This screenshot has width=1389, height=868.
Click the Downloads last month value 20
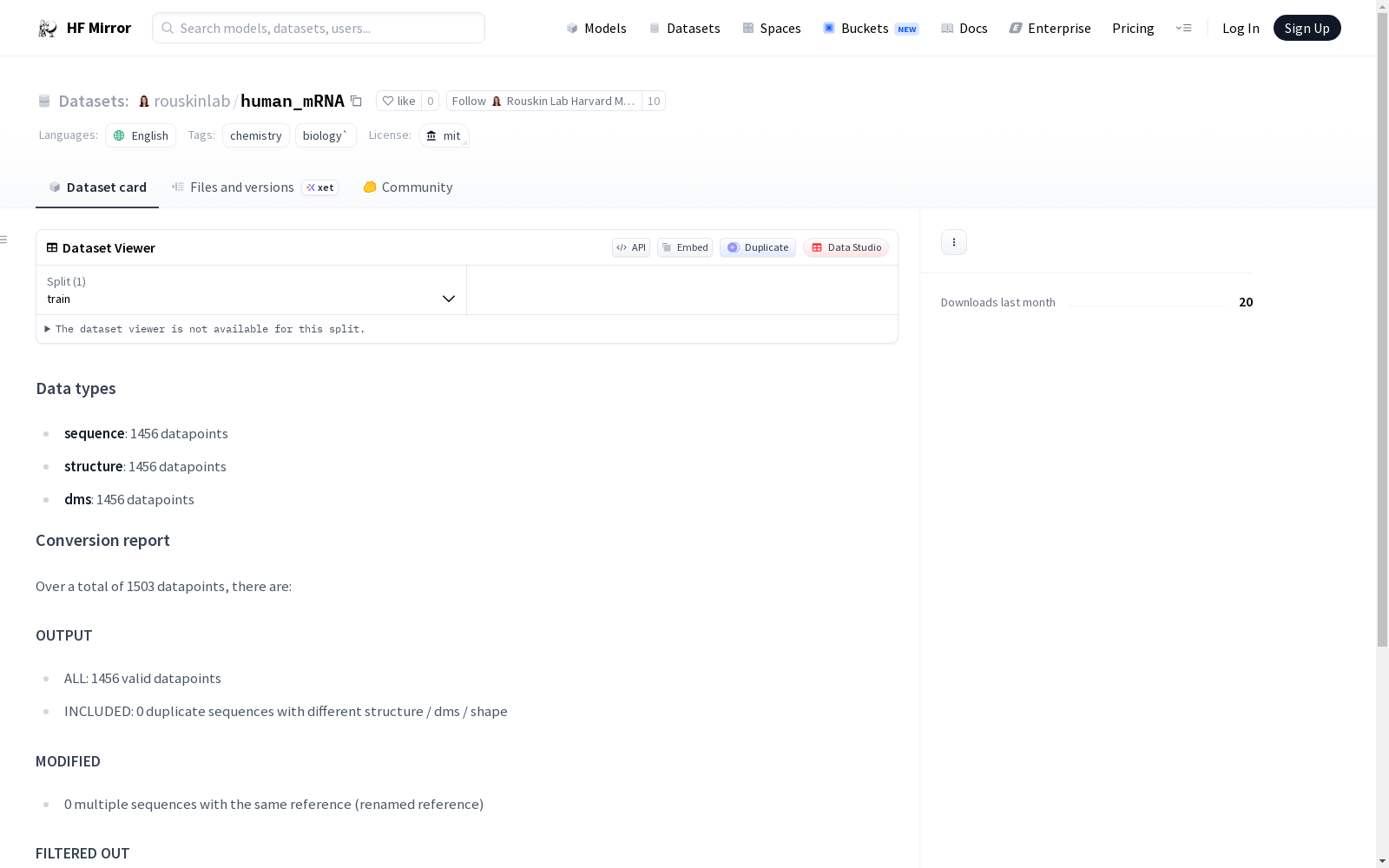click(1246, 302)
